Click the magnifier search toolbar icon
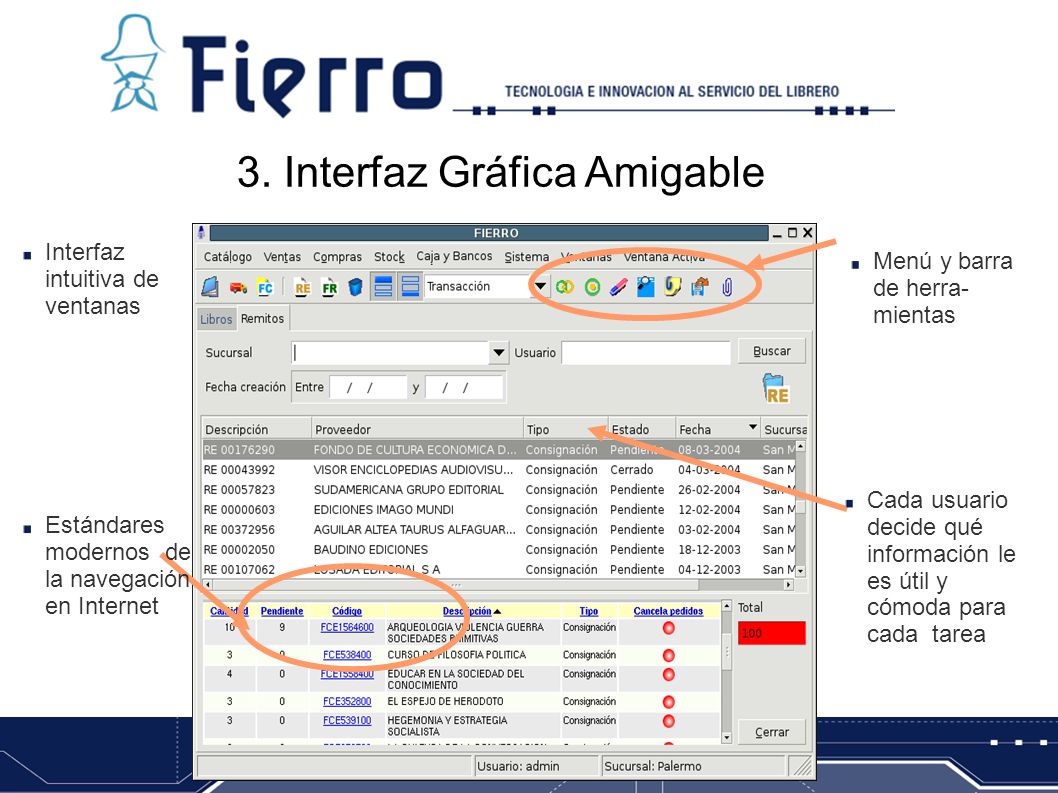The image size is (1058, 793). pyautogui.click(x=645, y=287)
